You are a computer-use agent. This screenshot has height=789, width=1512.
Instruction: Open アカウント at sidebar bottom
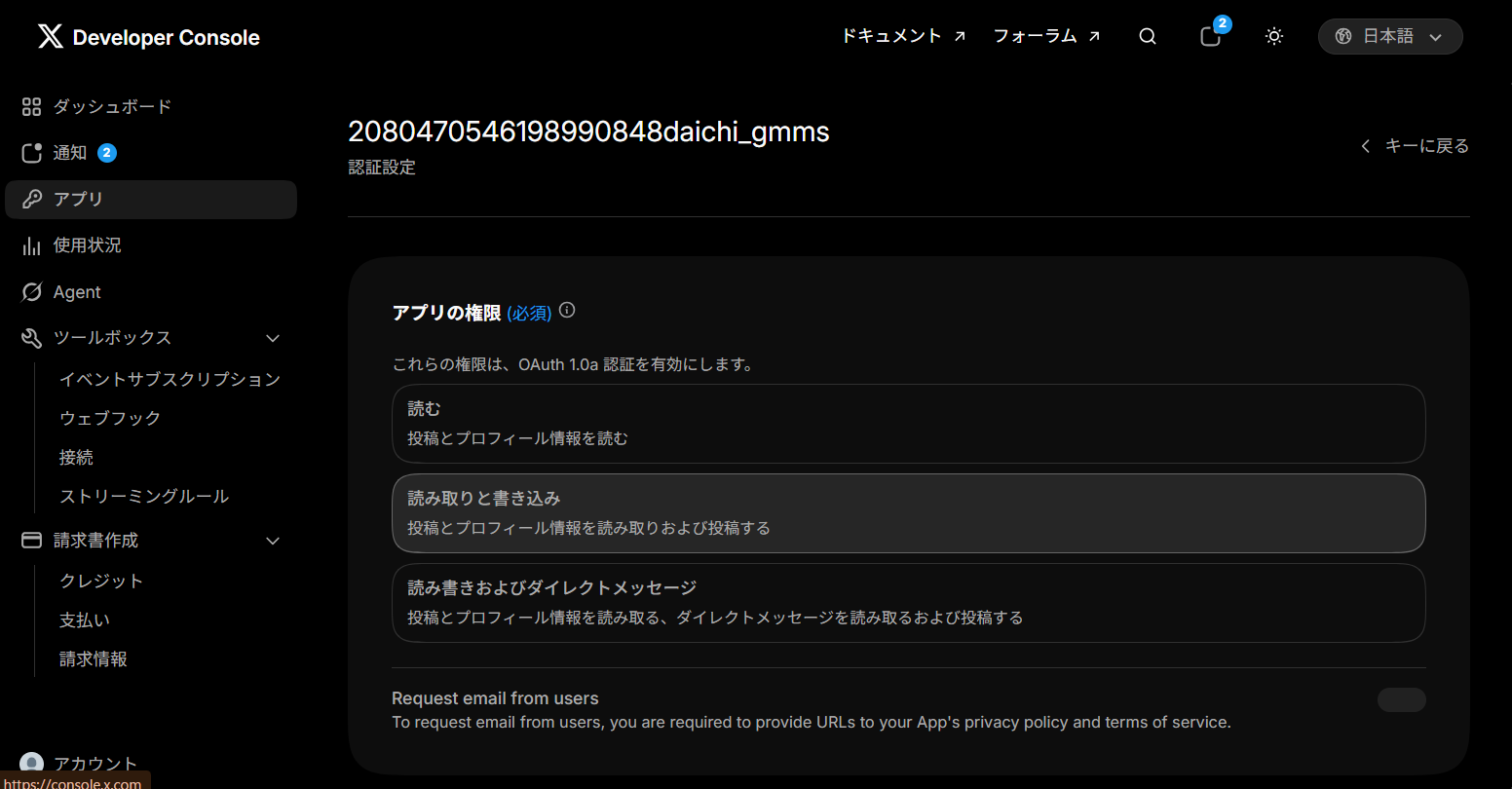click(x=95, y=764)
